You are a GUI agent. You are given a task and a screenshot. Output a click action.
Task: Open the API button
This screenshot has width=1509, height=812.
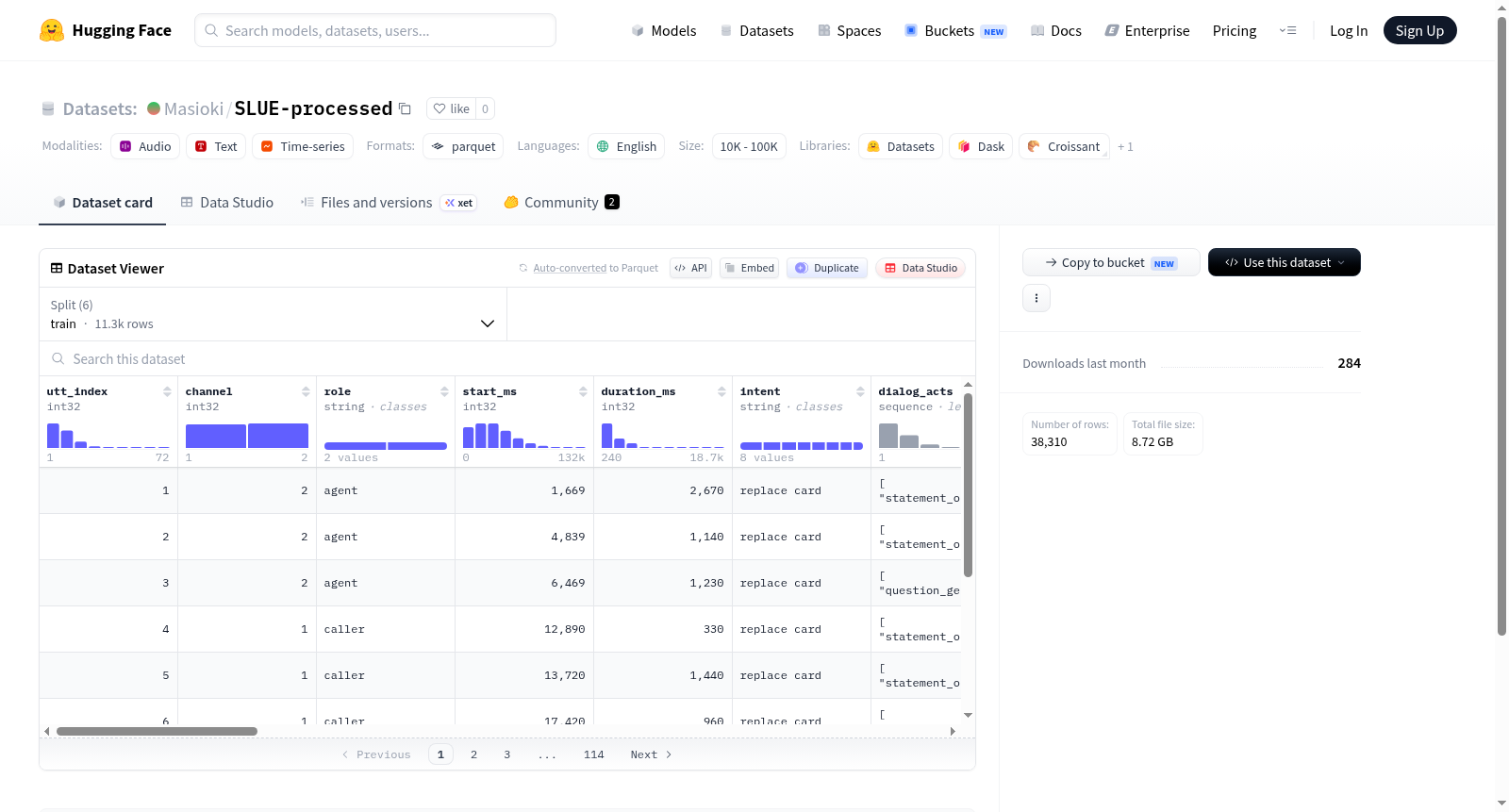(690, 268)
